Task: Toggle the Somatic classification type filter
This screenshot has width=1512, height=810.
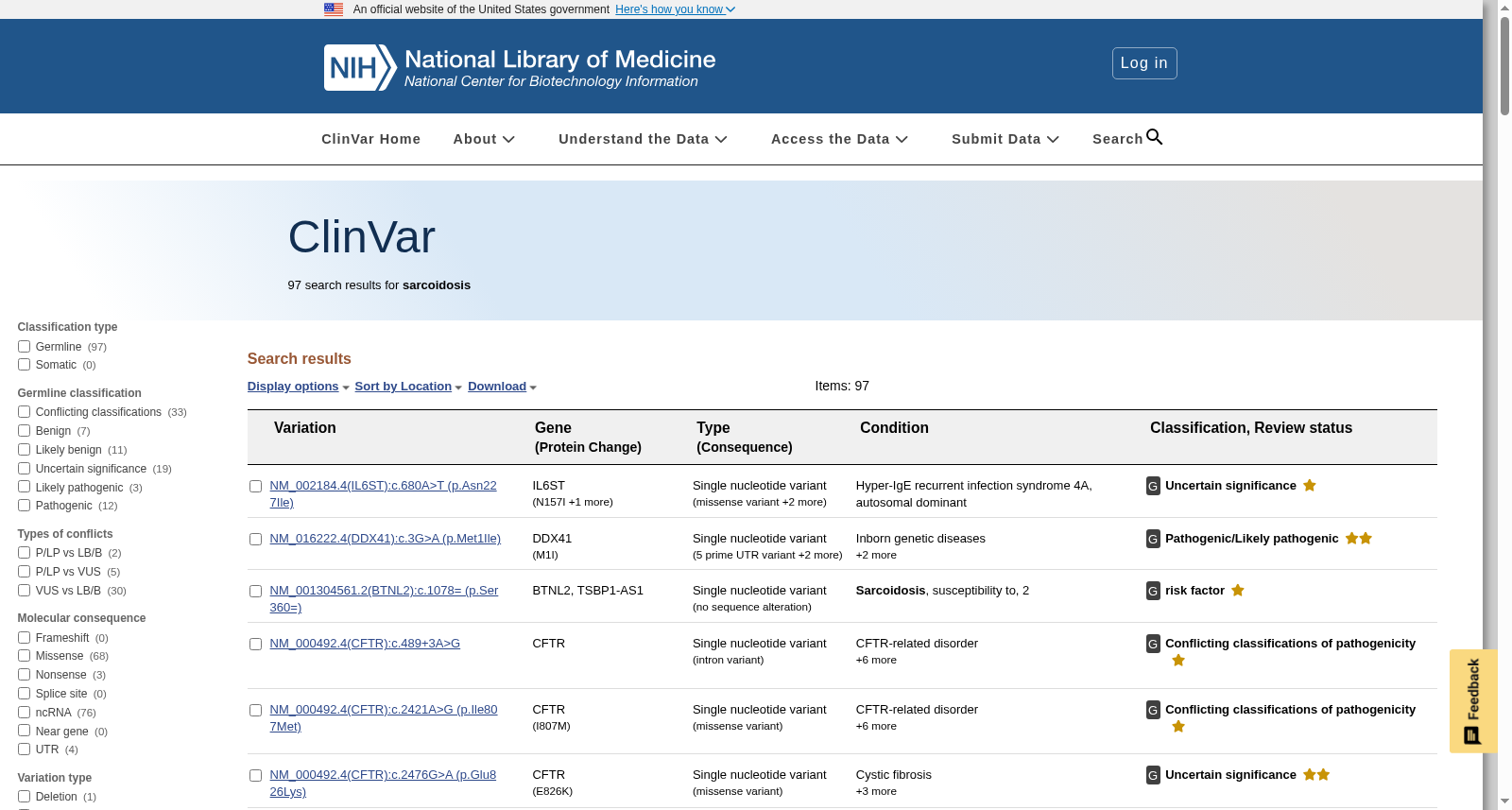Action: coord(24,365)
